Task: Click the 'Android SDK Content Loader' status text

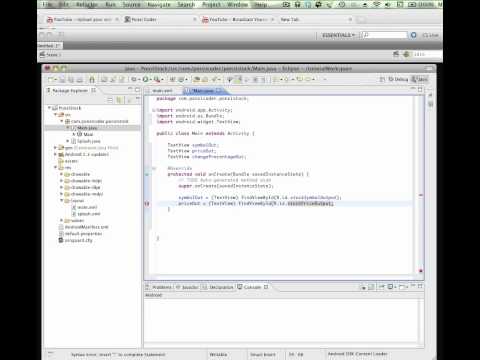Action: [357, 354]
